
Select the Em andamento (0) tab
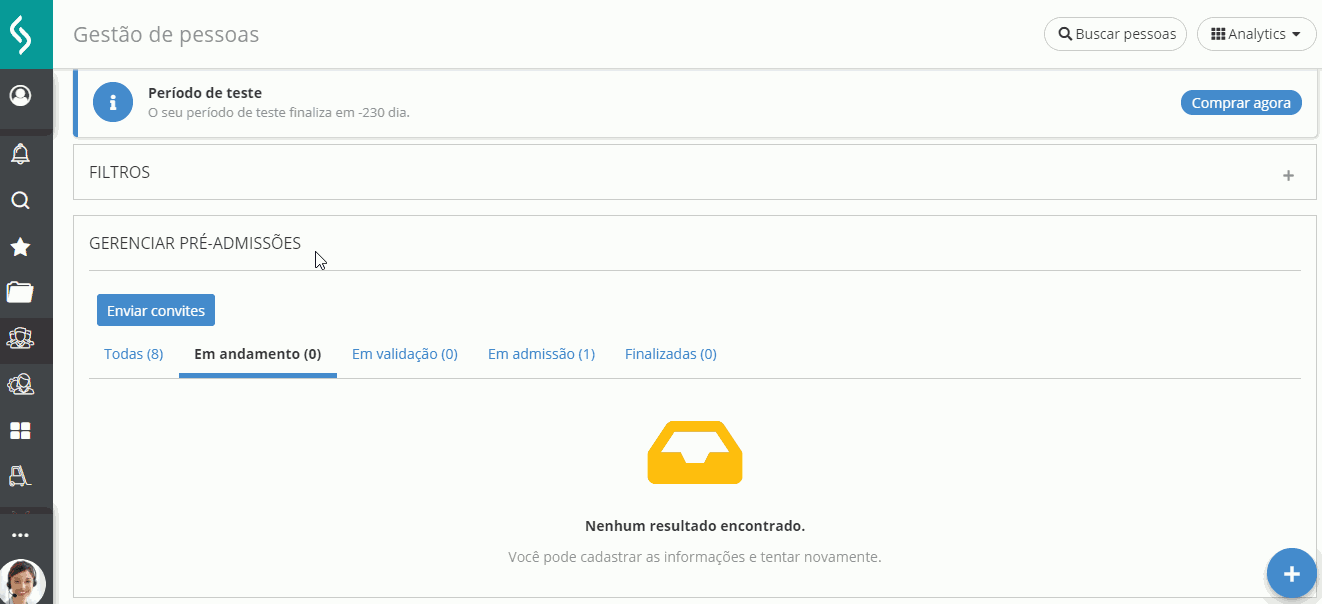coord(258,354)
